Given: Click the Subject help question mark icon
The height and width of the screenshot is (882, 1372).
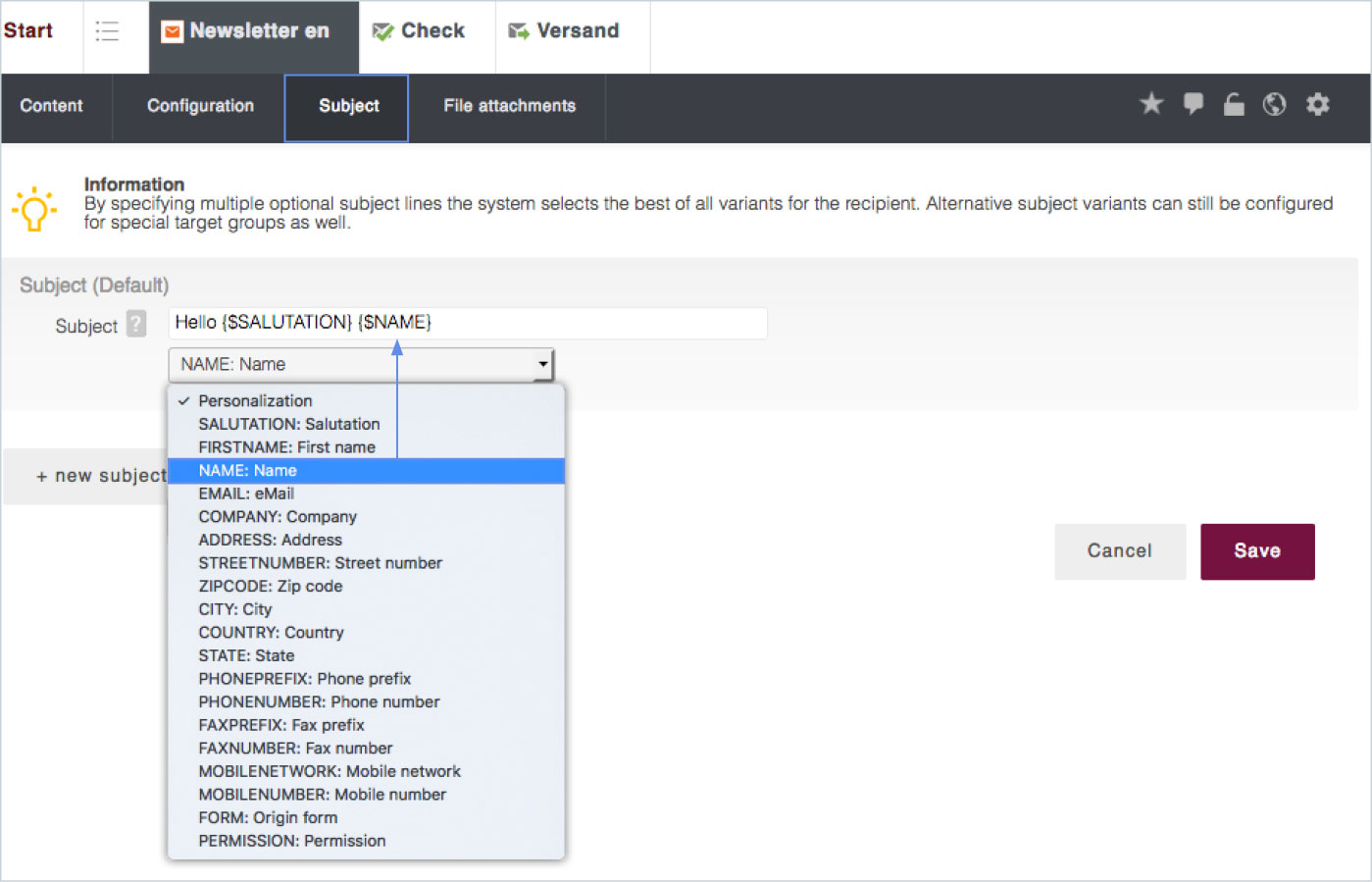Looking at the screenshot, I should 136,324.
